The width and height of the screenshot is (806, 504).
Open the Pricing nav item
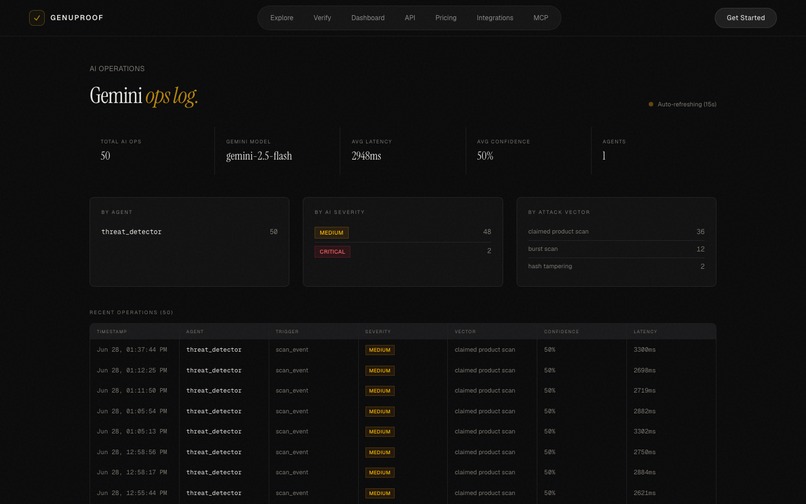[446, 18]
